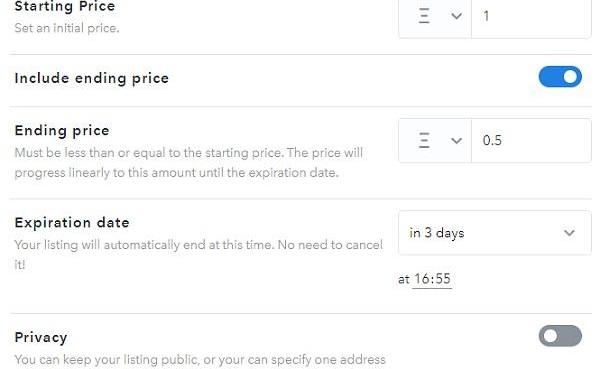Click the Ethereum icon beside Ending price
The image size is (600, 369).
click(424, 140)
